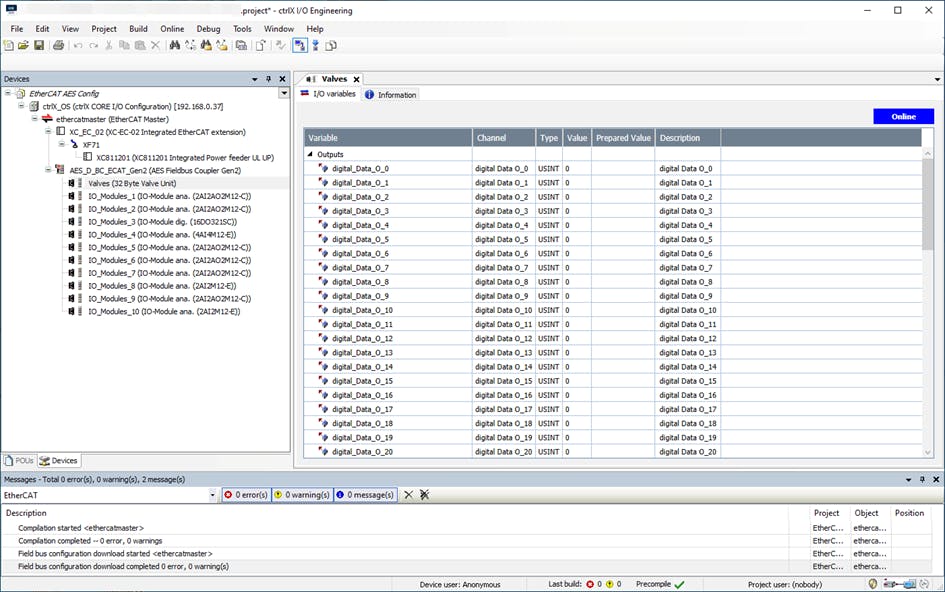Click the blue download arrow toolbar icon
945x592 pixels.
tap(315, 45)
